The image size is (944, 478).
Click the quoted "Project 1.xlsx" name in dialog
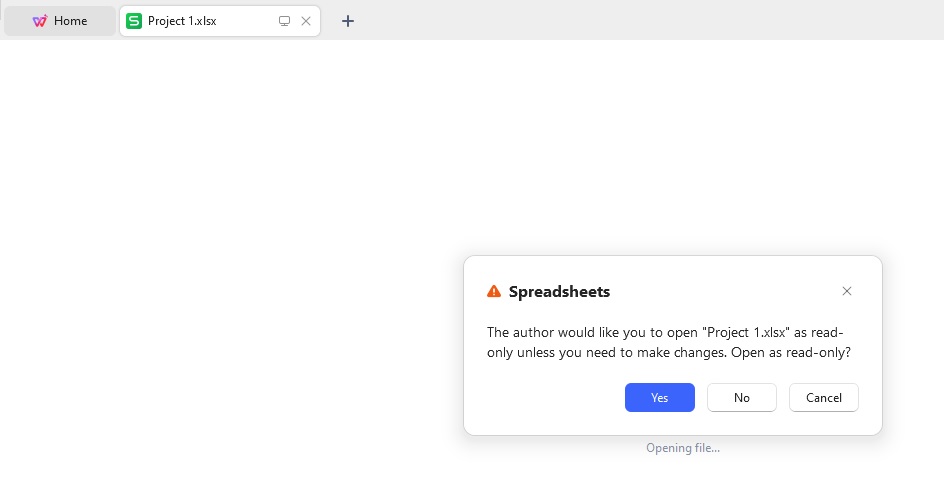746,332
